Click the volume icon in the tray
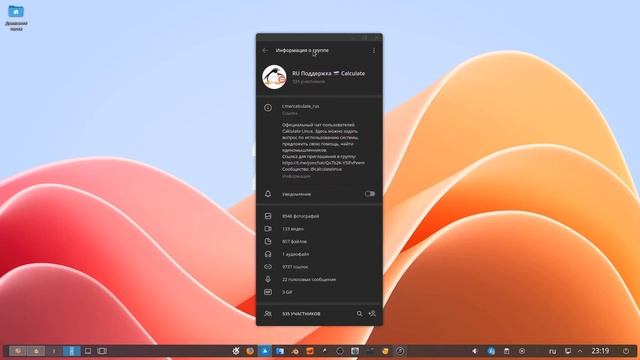Viewport: 640px width, 360px height. (475, 351)
